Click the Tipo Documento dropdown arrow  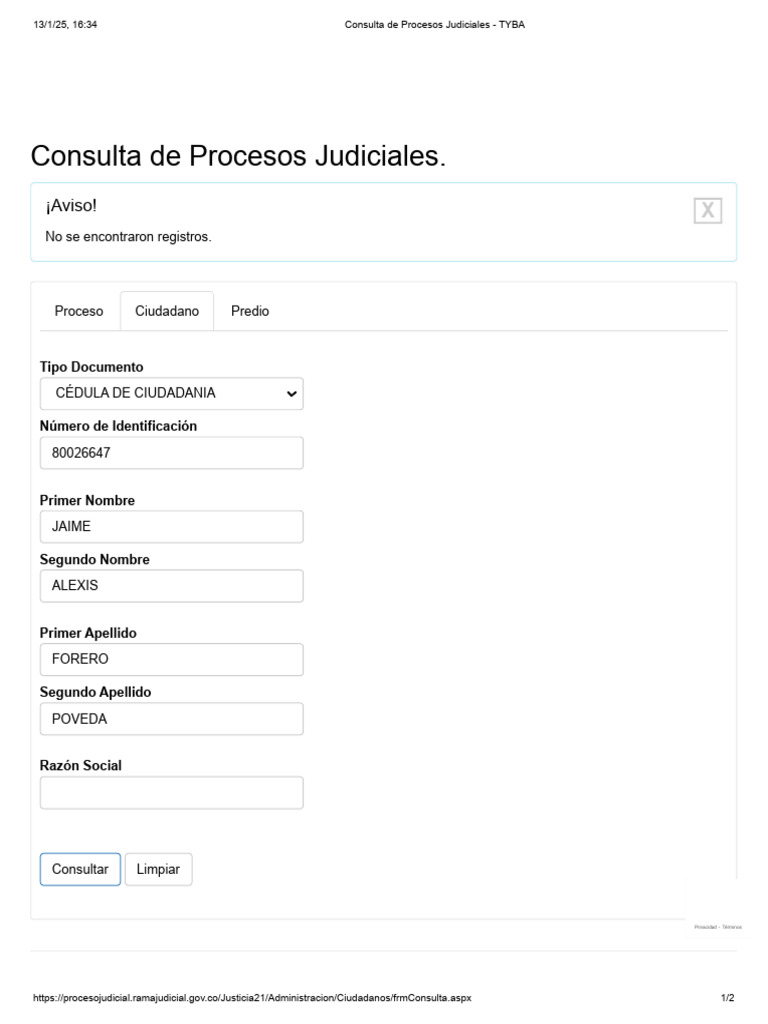pos(291,394)
